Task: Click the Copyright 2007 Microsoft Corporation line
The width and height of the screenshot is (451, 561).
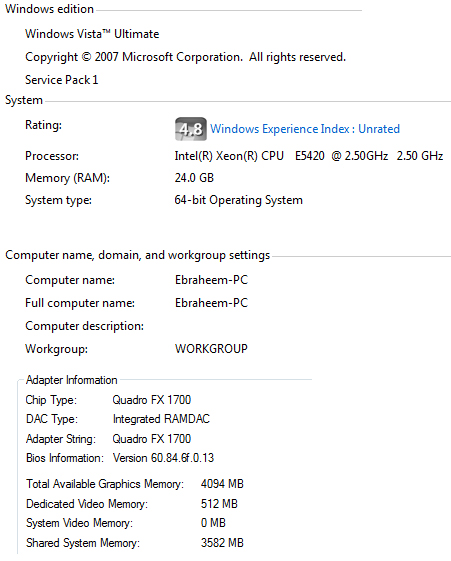Action: click(185, 57)
